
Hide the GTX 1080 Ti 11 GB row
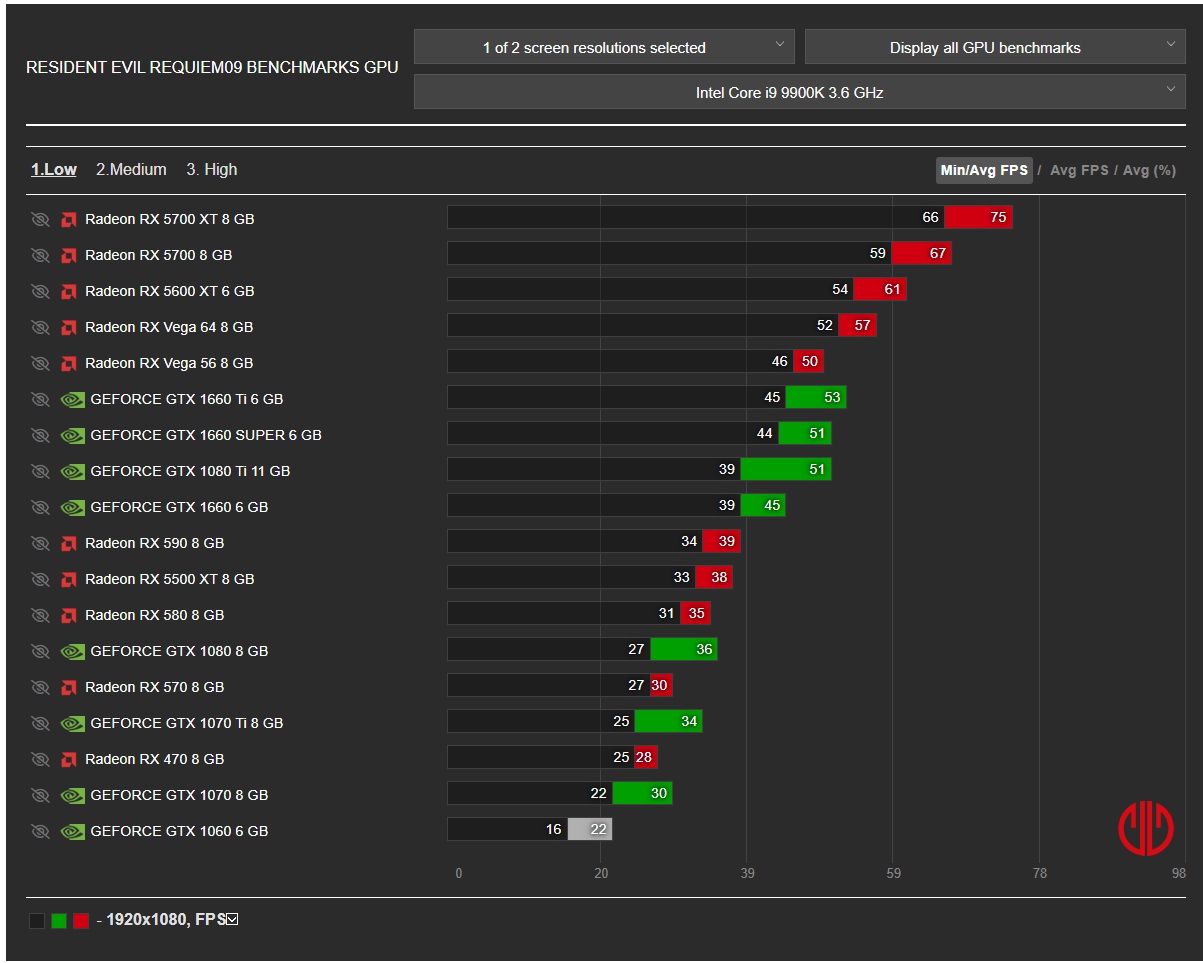pyautogui.click(x=40, y=471)
